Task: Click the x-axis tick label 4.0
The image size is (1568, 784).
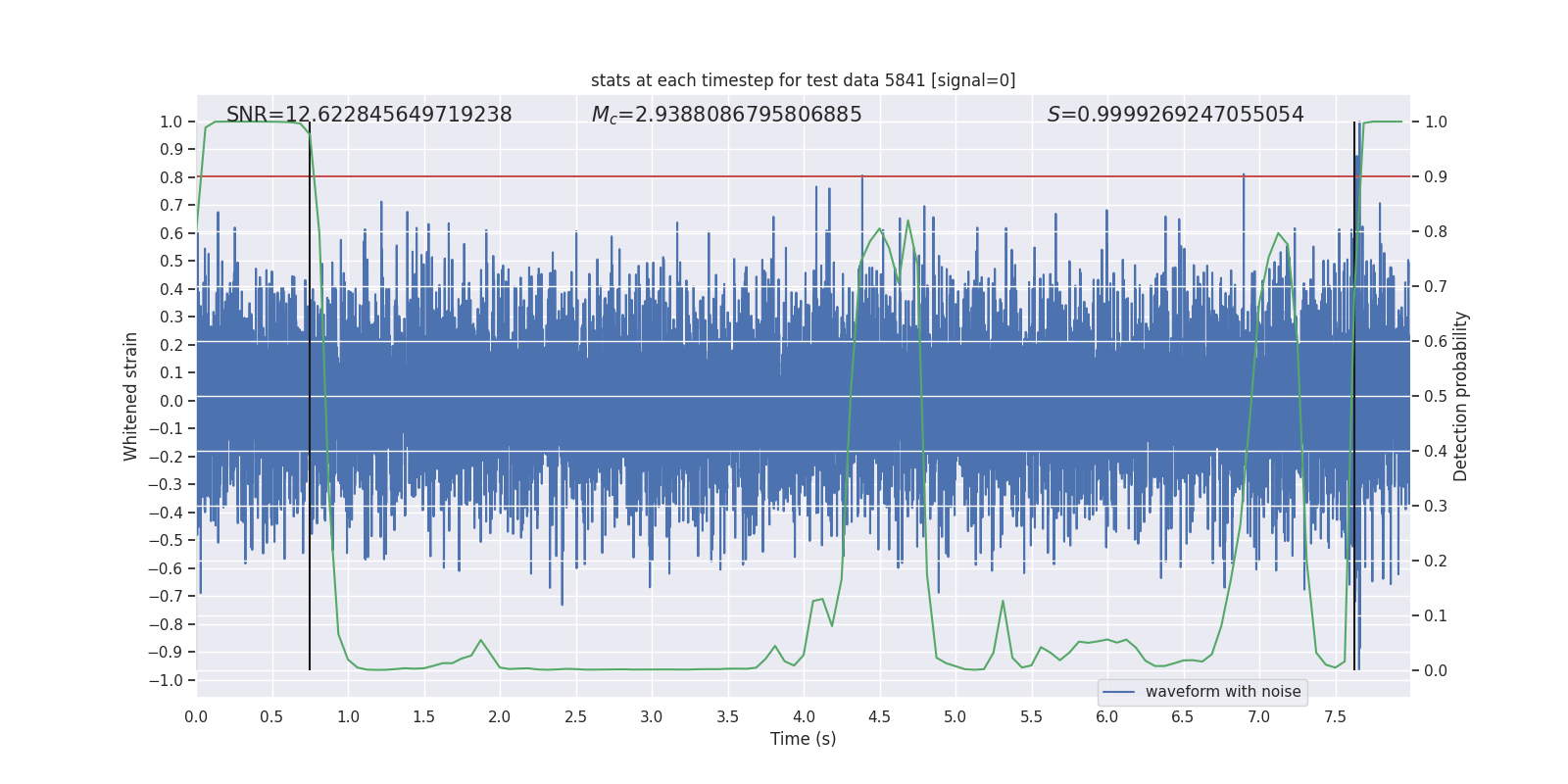Action: [x=804, y=716]
